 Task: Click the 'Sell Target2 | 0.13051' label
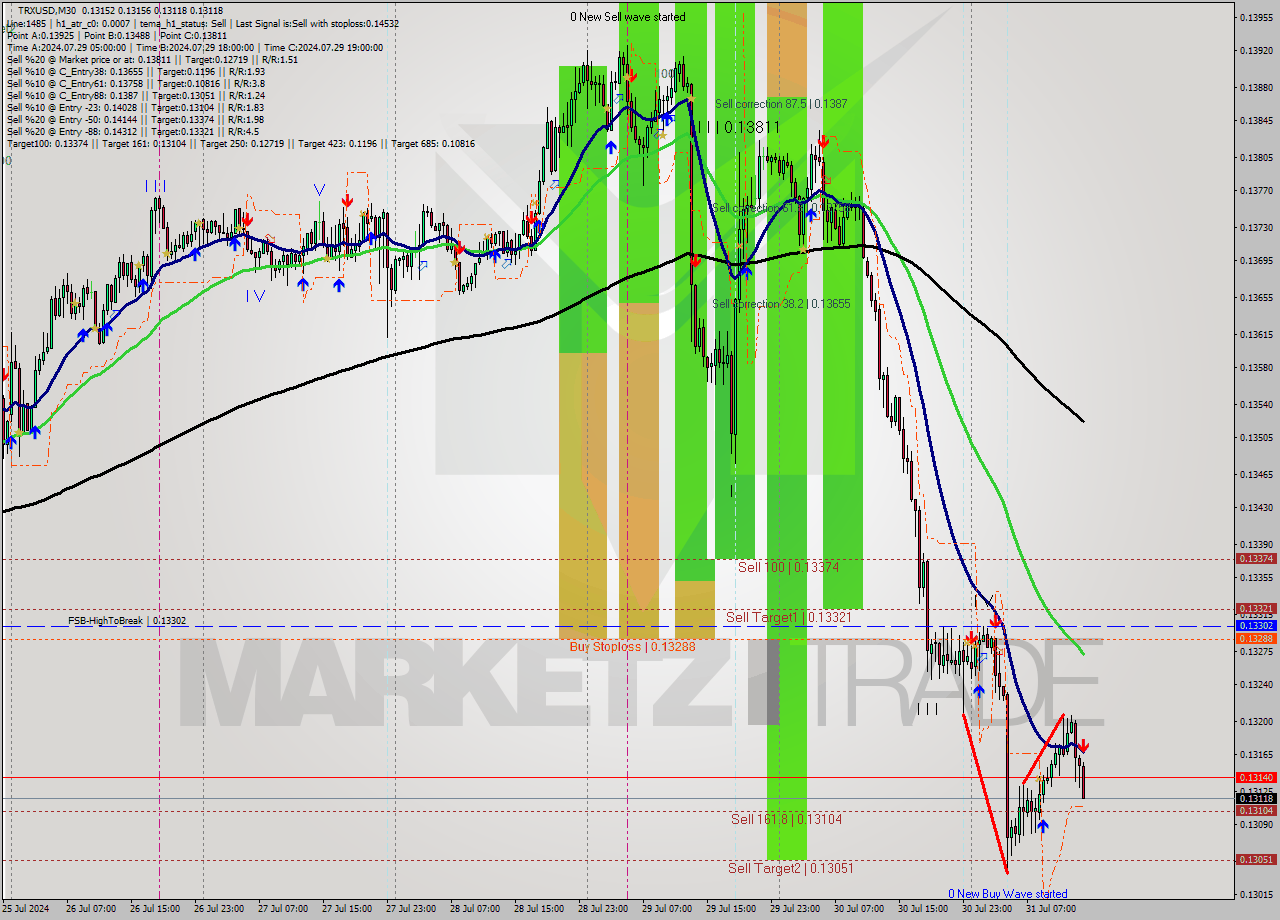[x=791, y=868]
